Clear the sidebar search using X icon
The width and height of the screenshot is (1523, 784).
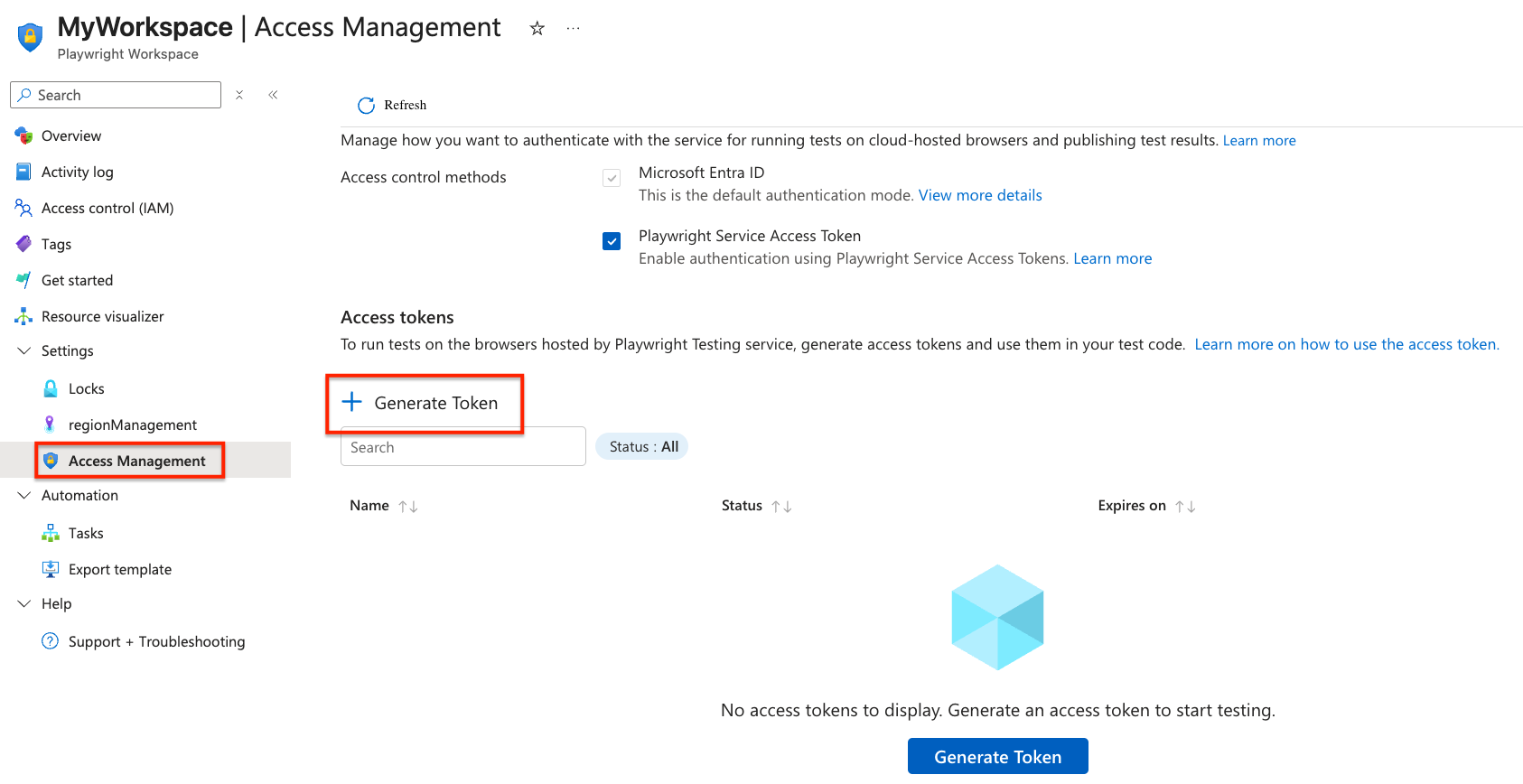239,95
